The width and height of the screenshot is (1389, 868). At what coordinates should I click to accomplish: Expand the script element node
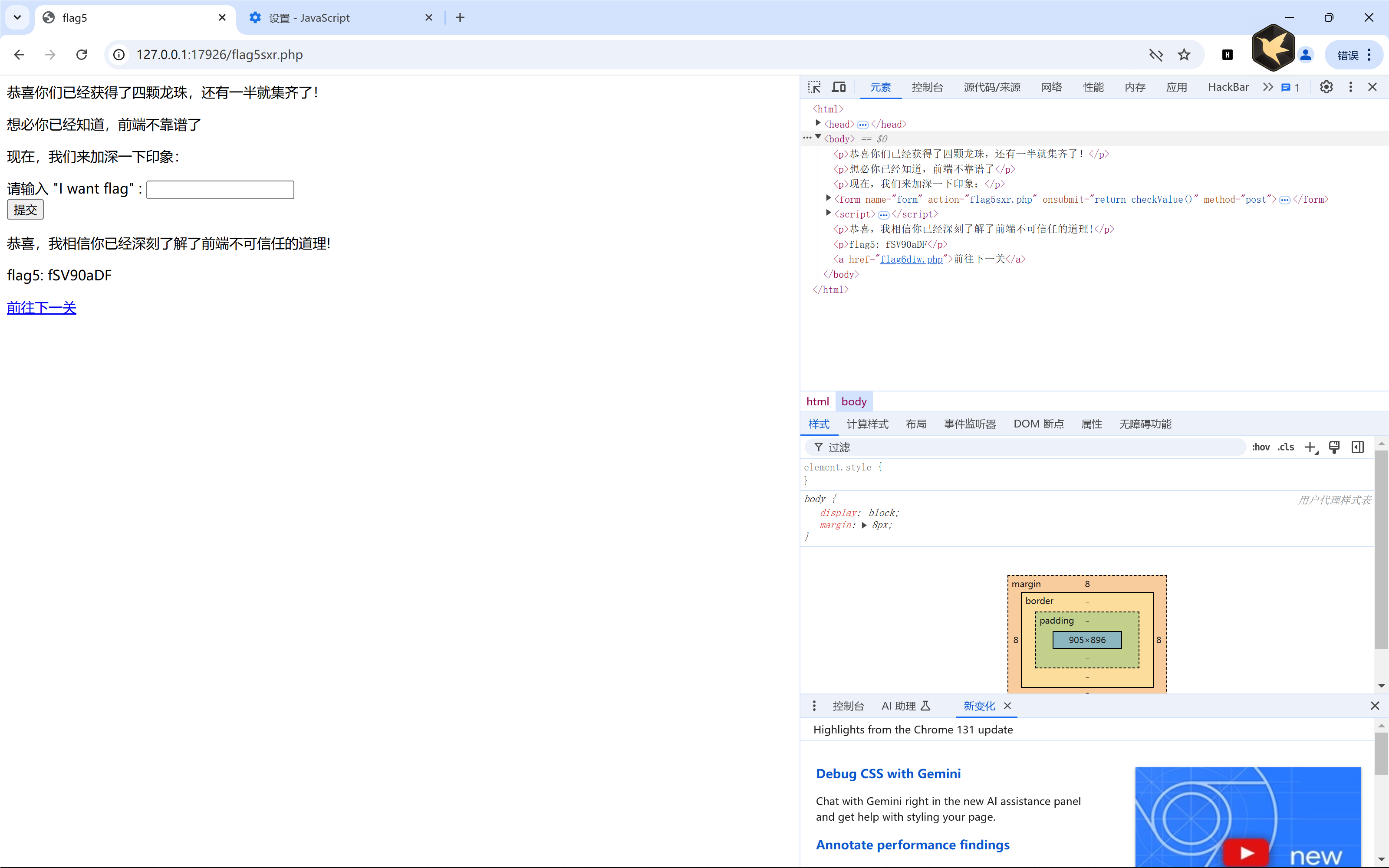[828, 213]
